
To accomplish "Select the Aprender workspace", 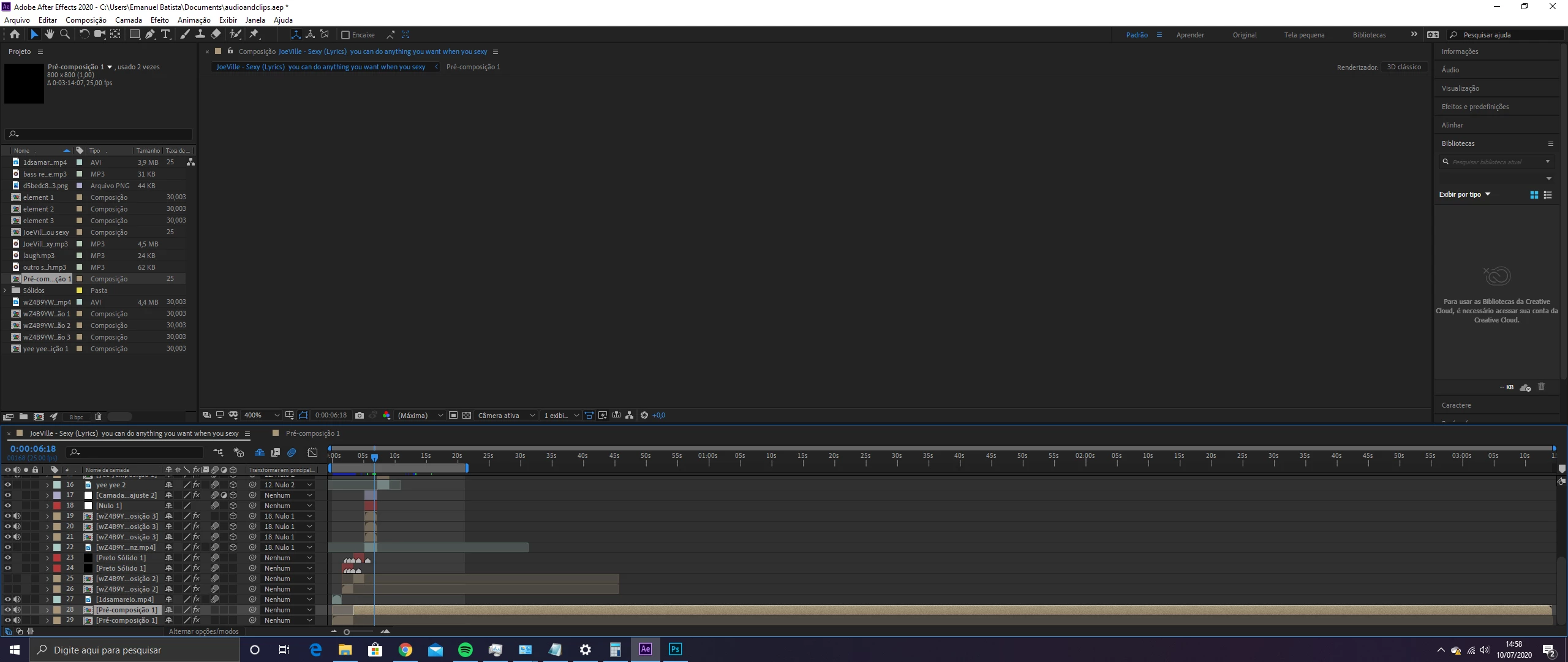I will (1189, 35).
